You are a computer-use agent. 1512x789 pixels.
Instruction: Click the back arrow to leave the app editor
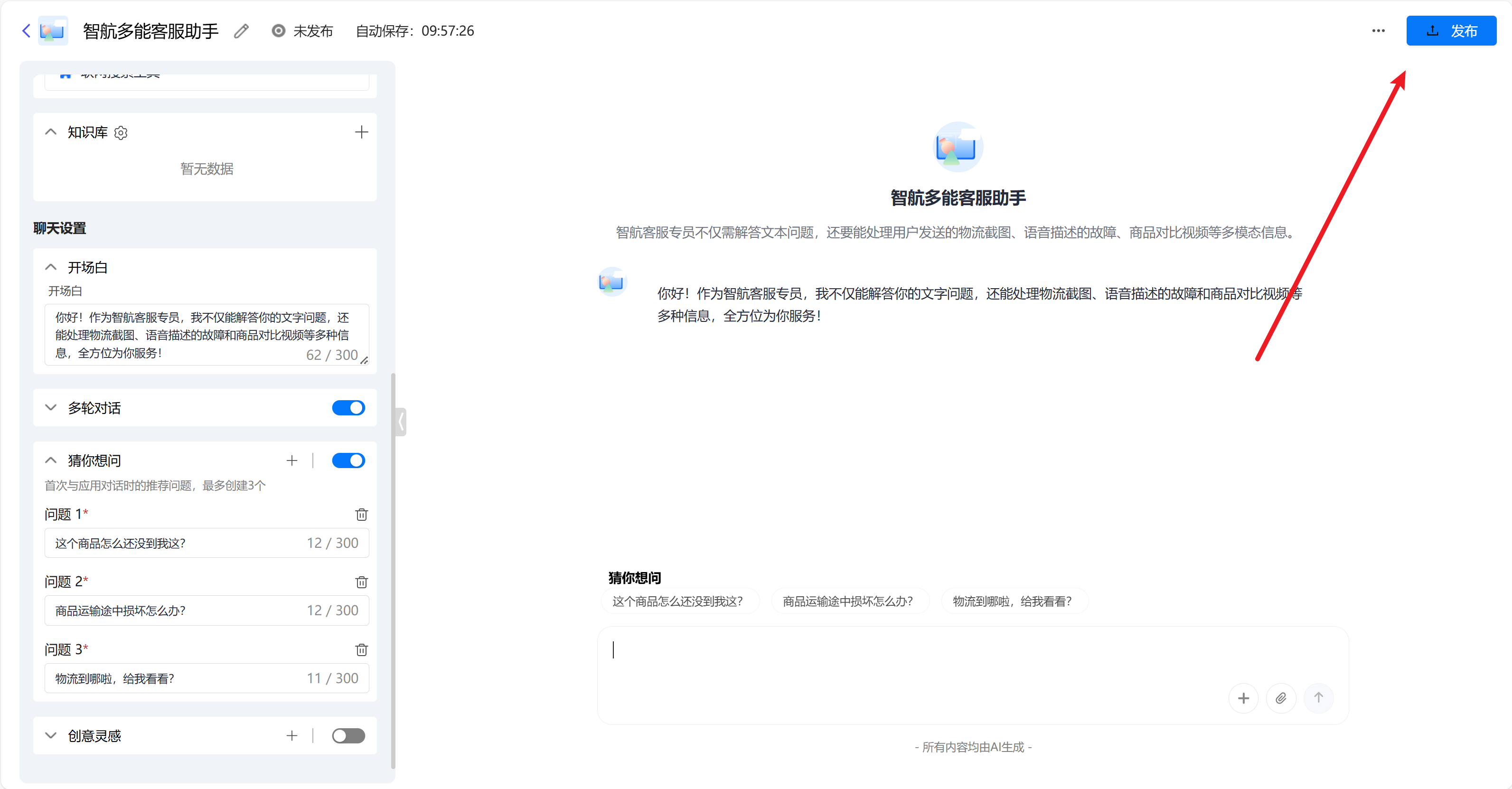click(26, 30)
